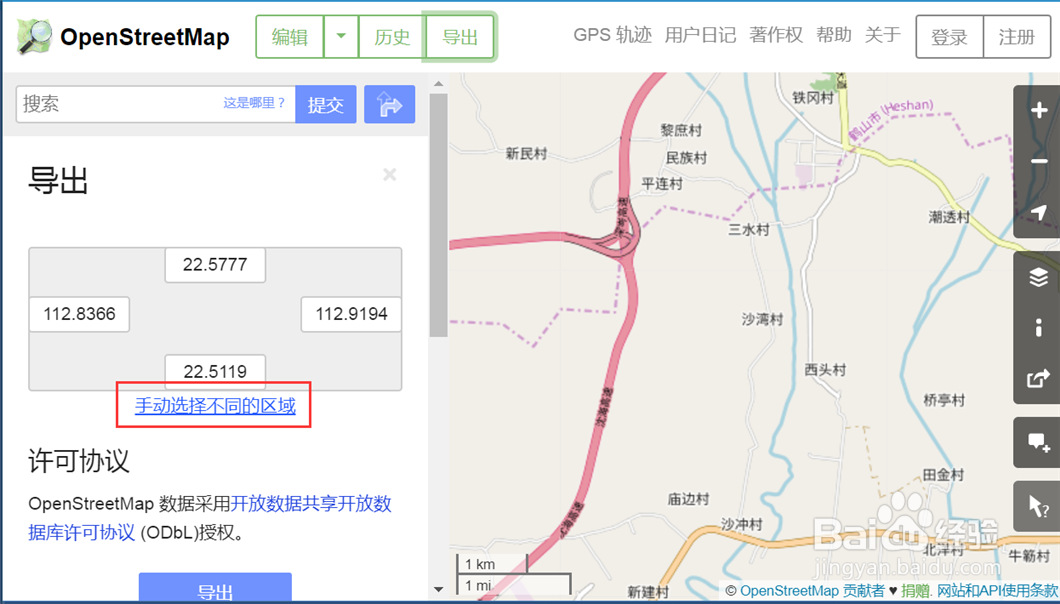Close the 导出 export sidebar panel
This screenshot has height=604, width=1060.
(389, 175)
